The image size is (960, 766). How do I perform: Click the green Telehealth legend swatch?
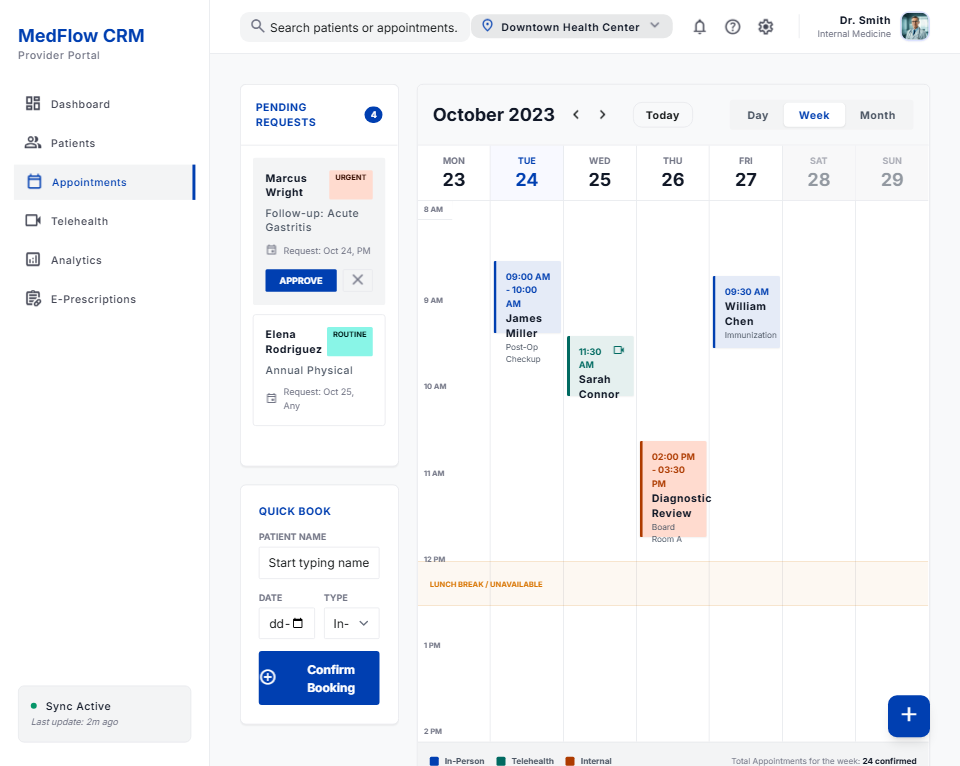[501, 761]
